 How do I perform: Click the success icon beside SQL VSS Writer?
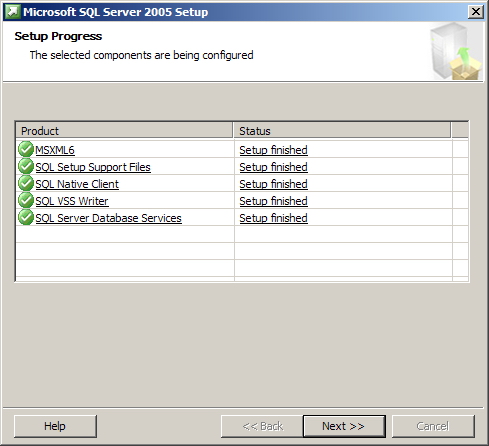(26, 200)
